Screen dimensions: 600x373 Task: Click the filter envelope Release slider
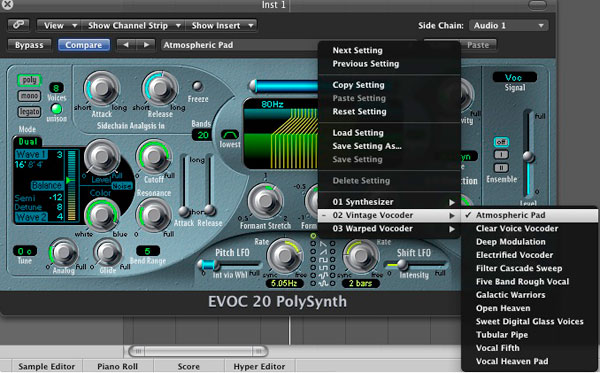[x=209, y=185]
